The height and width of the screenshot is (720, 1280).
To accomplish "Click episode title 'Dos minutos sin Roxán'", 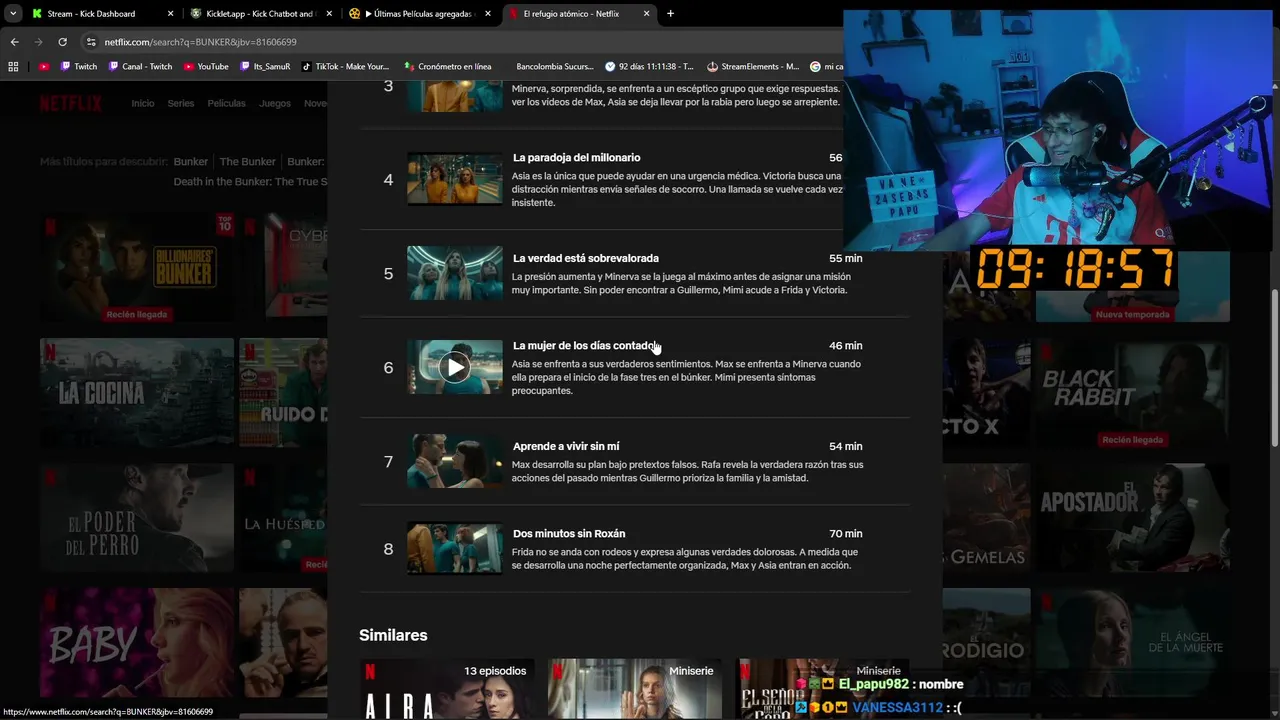I will tap(569, 534).
